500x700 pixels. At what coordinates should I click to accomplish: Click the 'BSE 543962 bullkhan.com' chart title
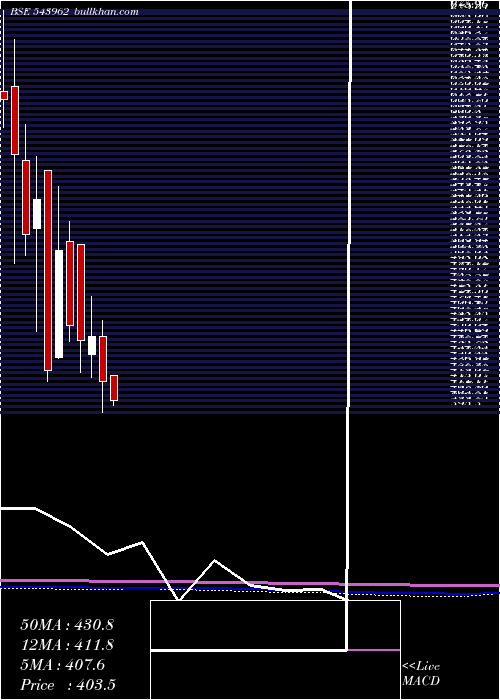pyautogui.click(x=74, y=12)
